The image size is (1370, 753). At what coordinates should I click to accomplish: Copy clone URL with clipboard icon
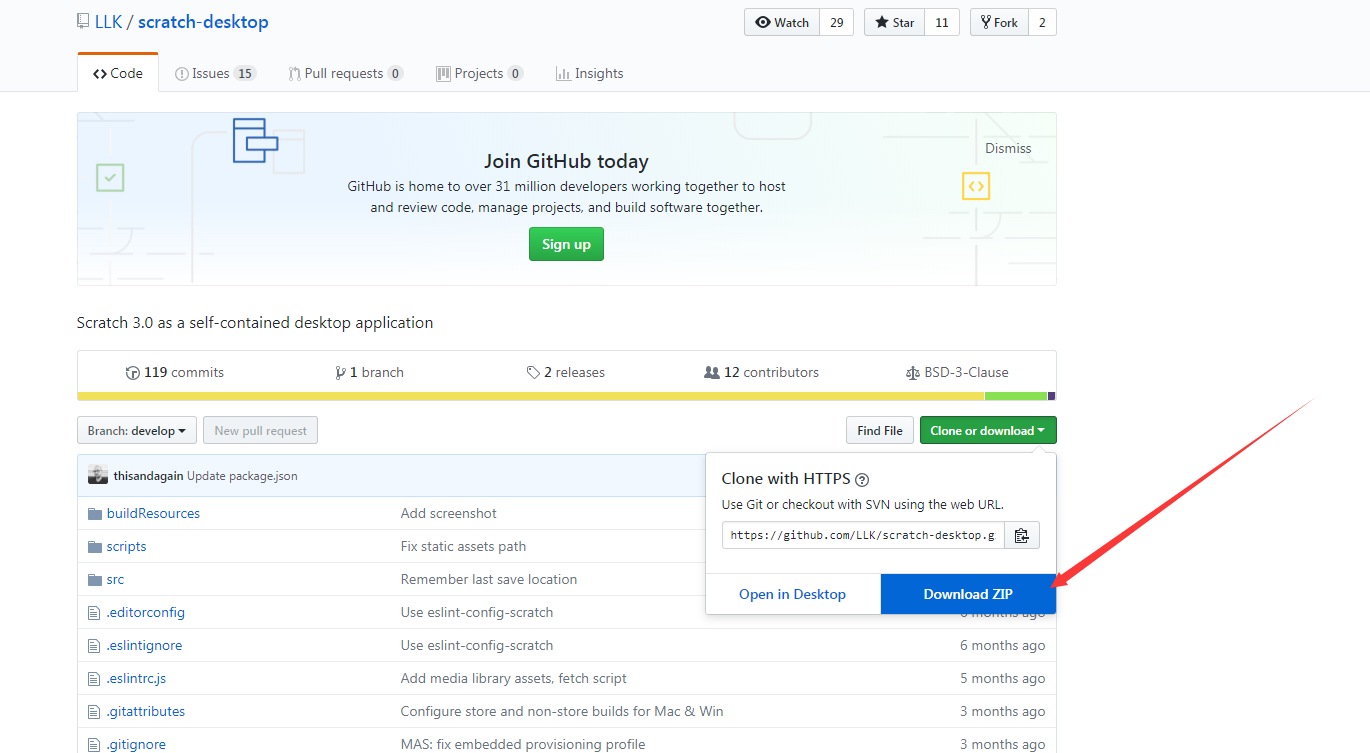[1022, 535]
